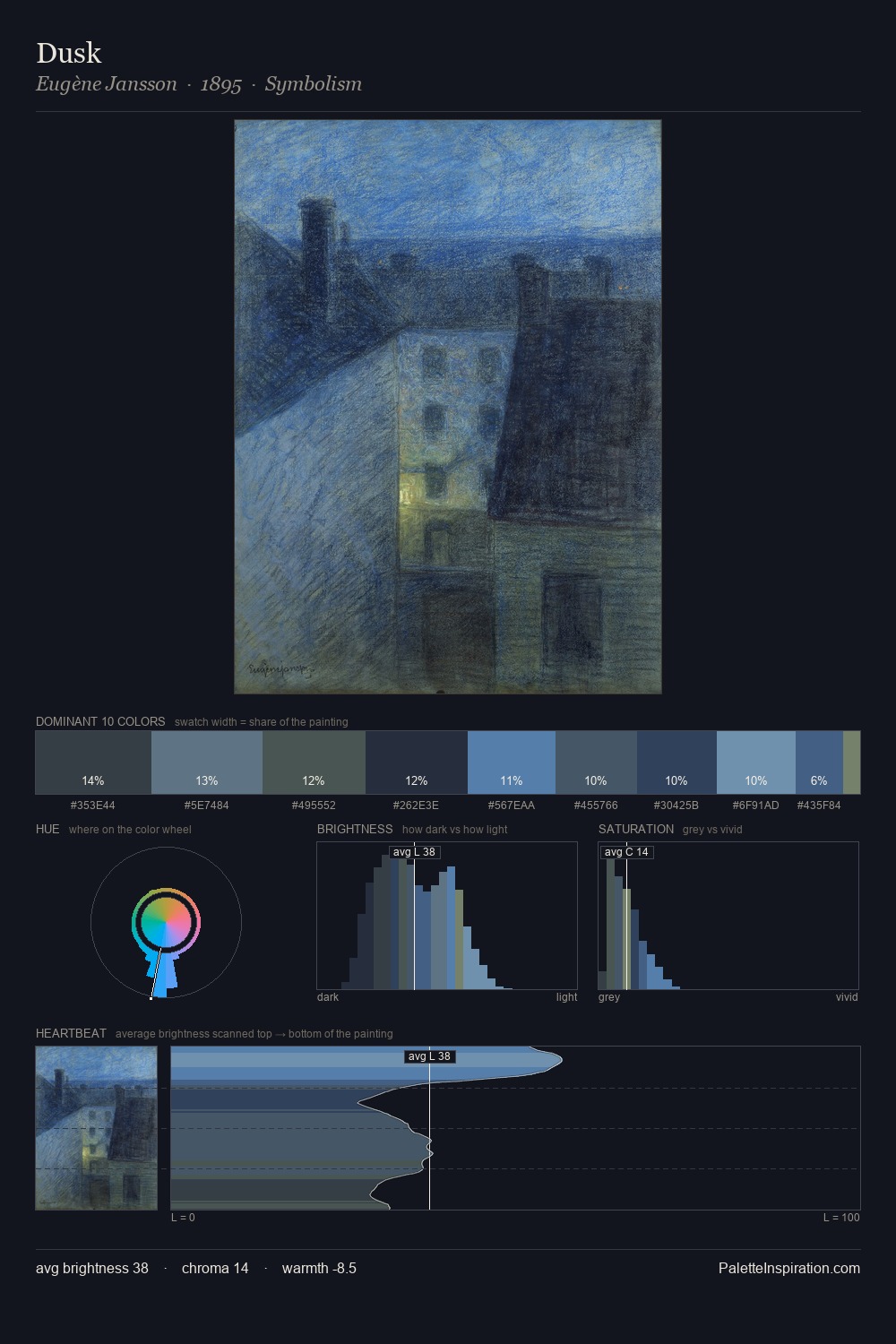896x1344 pixels.
Task: Click the '#353E44' hex label
Action: point(93,805)
